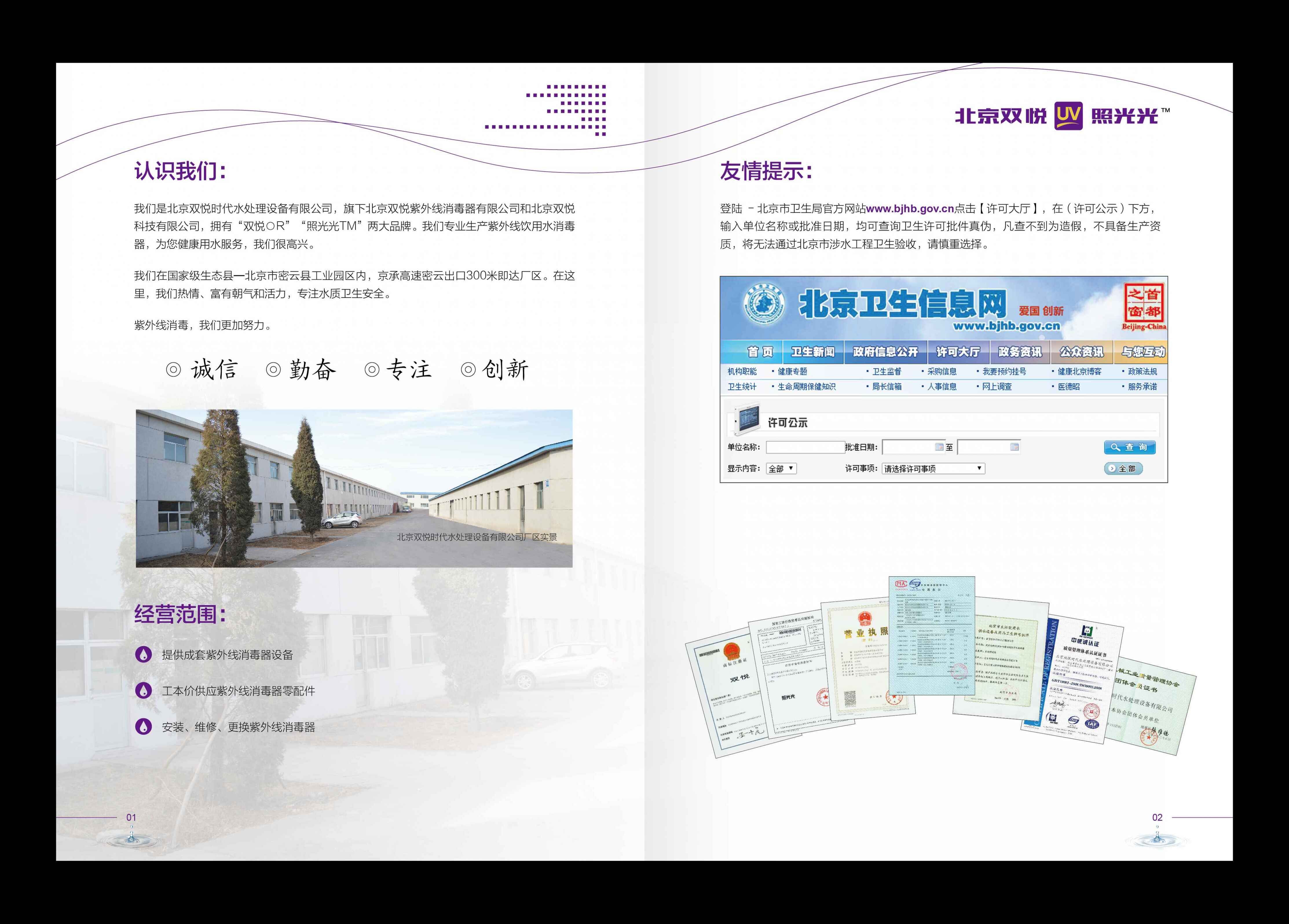
Task: Follow the 采购信息 link
Action: point(942,371)
